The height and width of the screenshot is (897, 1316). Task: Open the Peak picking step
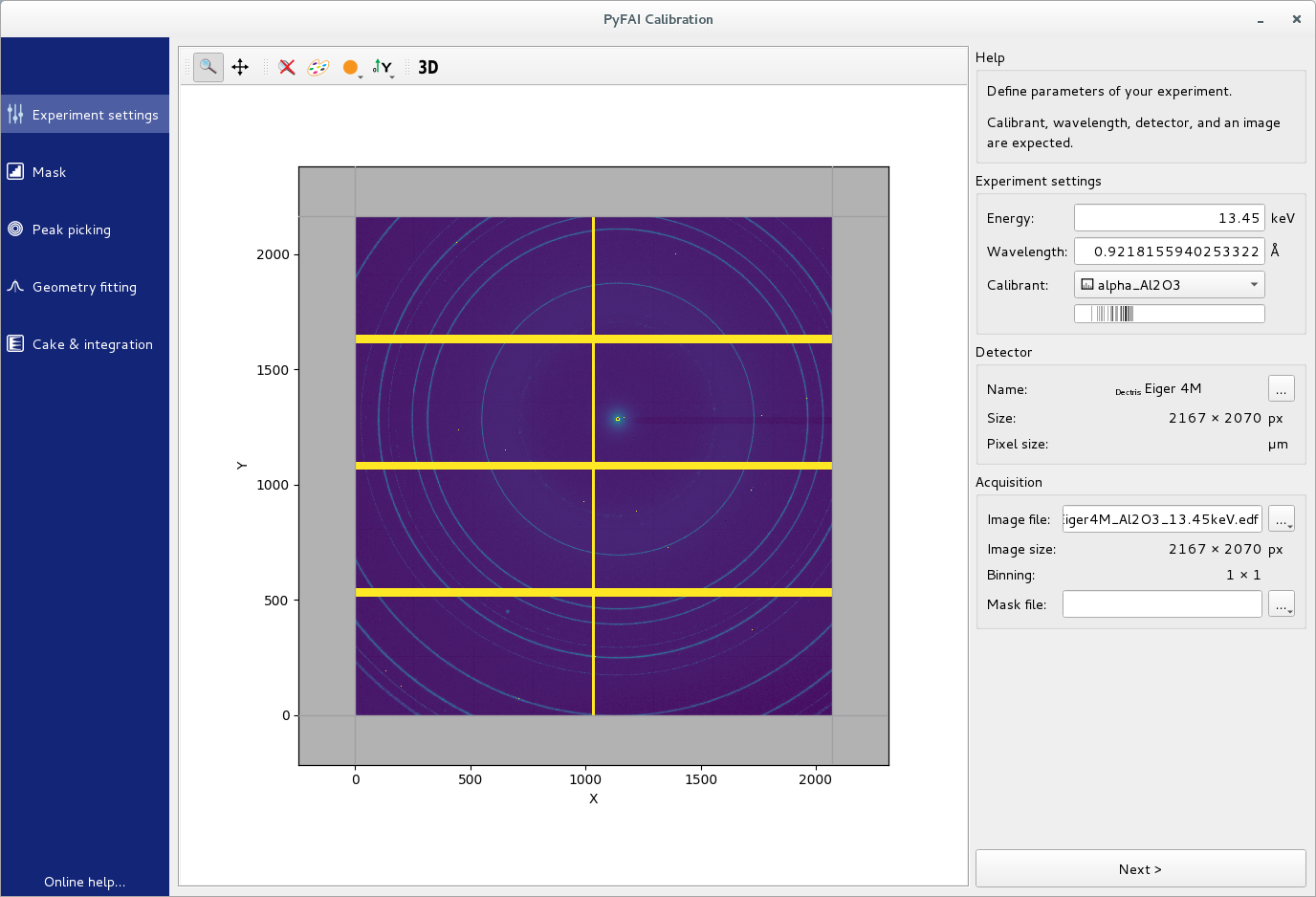coord(71,230)
